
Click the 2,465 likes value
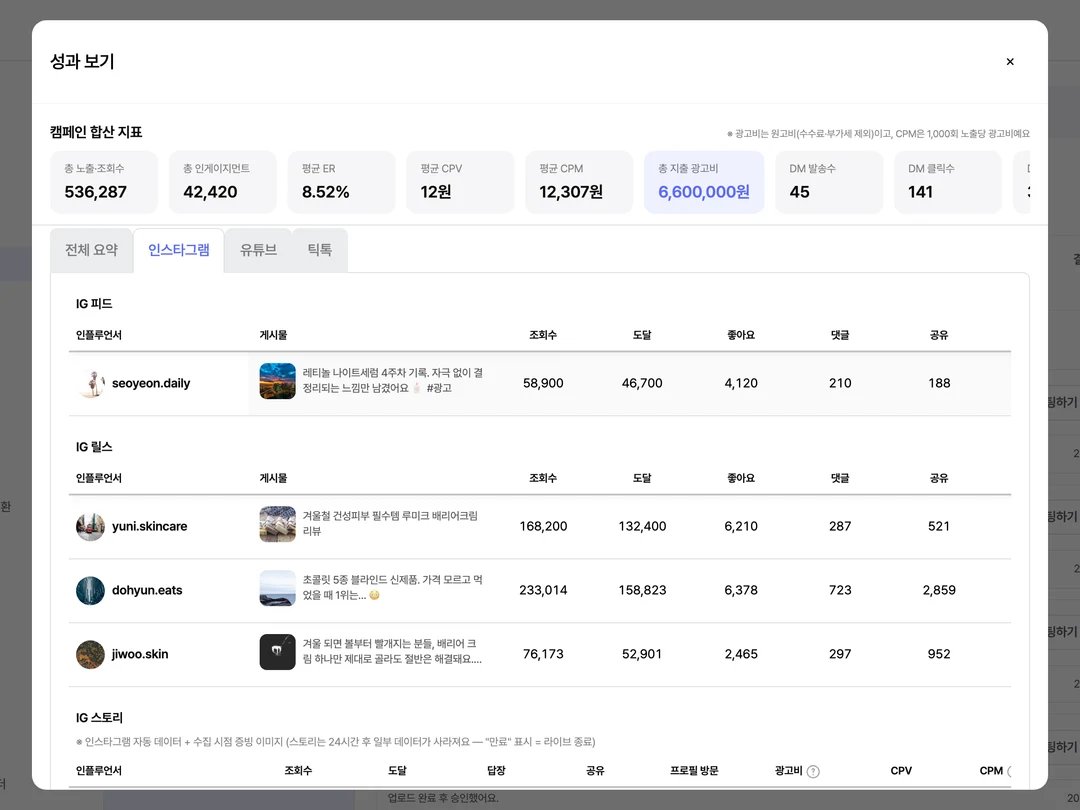pyautogui.click(x=741, y=654)
